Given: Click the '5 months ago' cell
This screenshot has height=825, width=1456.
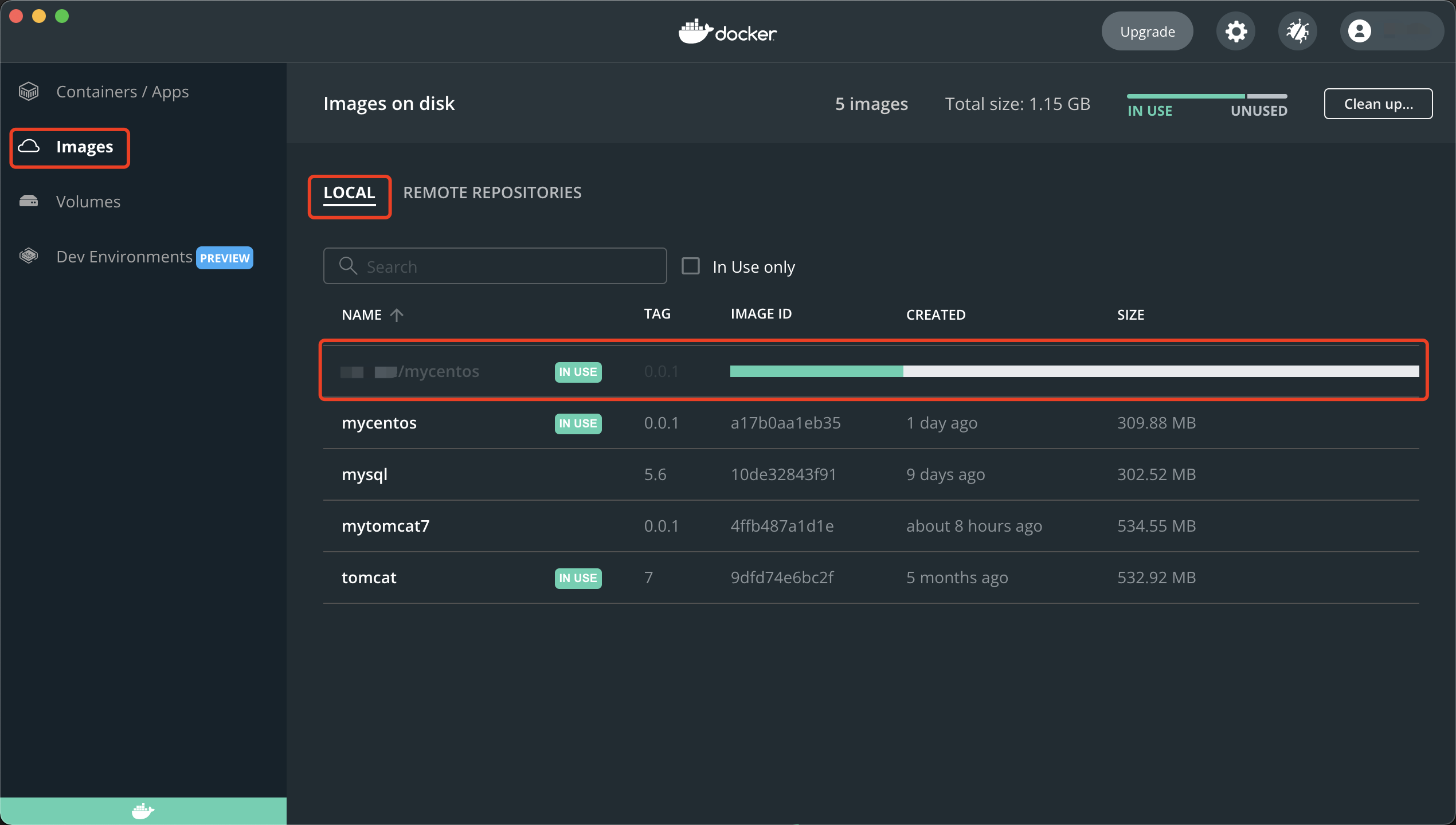Looking at the screenshot, I should pyautogui.click(x=957, y=577).
